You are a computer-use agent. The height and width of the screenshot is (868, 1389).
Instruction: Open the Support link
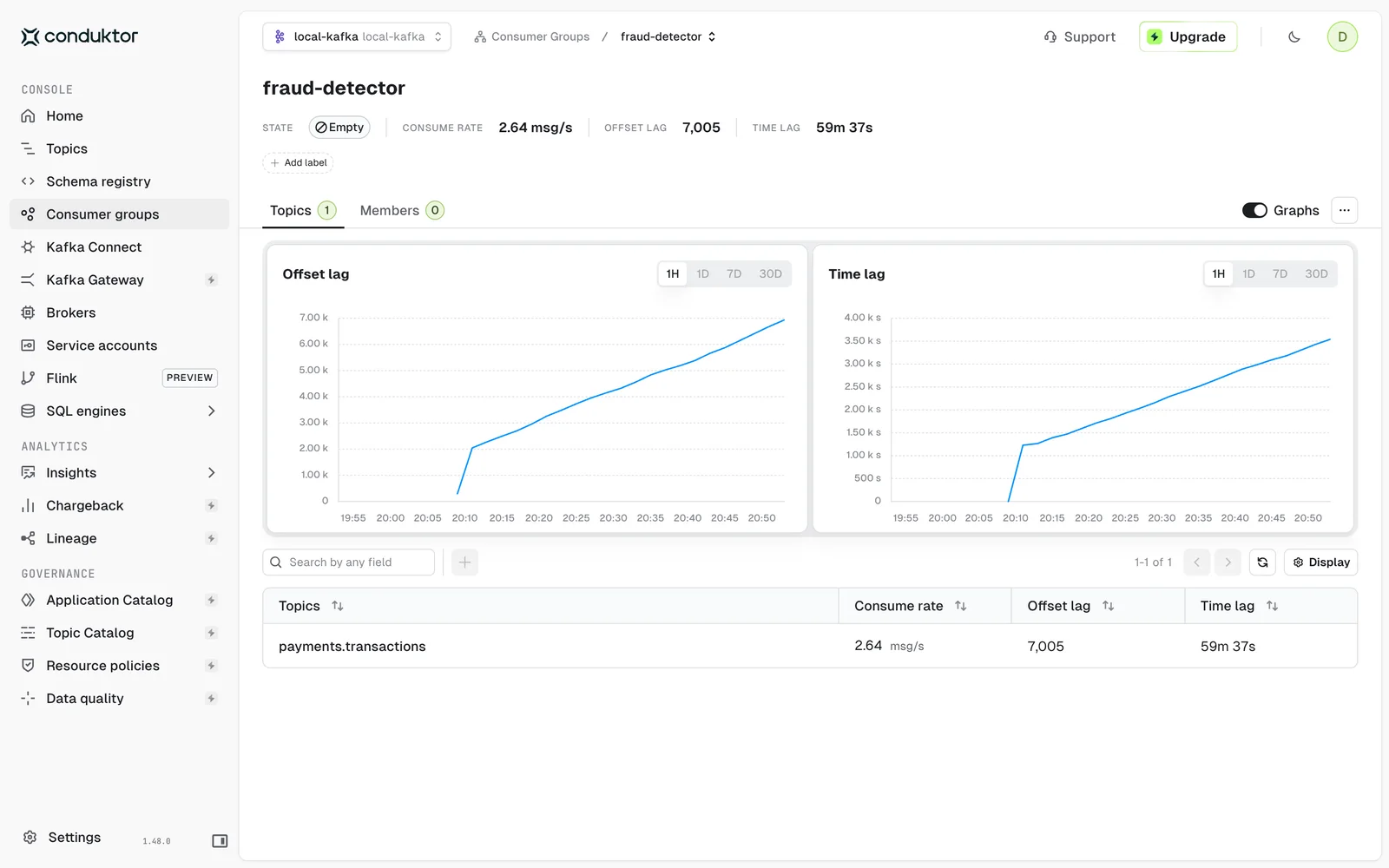coord(1080,36)
